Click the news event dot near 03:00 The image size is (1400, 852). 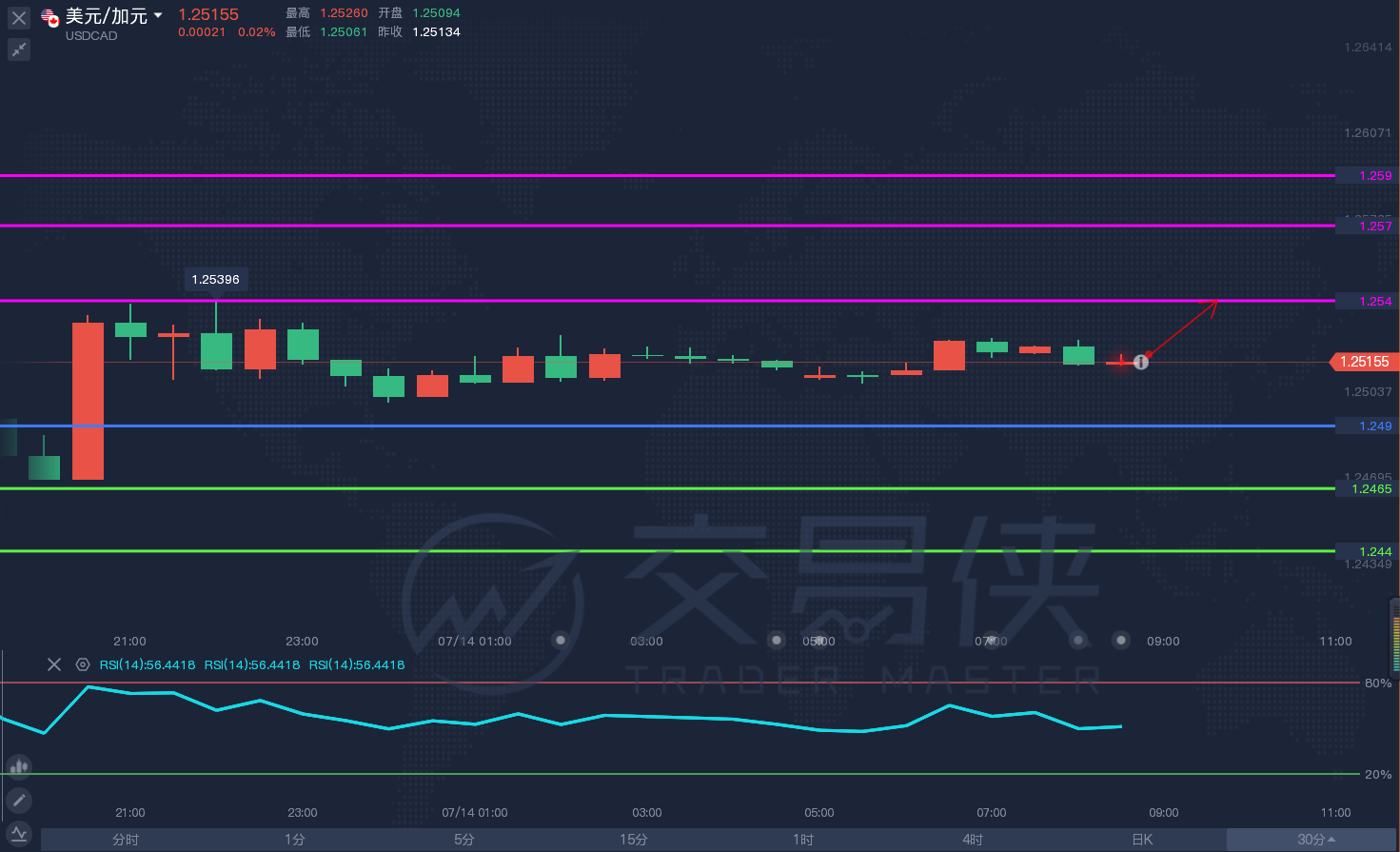pos(561,640)
